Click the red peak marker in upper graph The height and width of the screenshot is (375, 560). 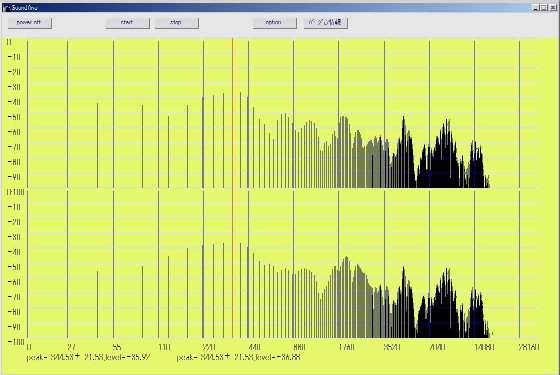click(232, 113)
